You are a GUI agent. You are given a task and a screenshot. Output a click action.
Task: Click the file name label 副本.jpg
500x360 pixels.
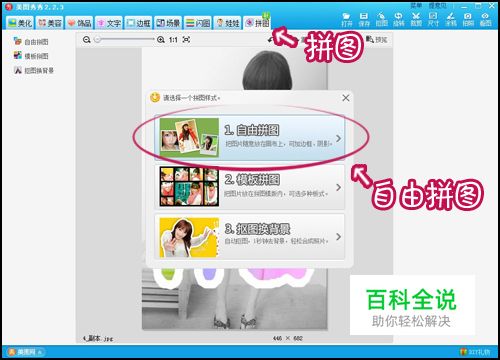tap(98, 338)
